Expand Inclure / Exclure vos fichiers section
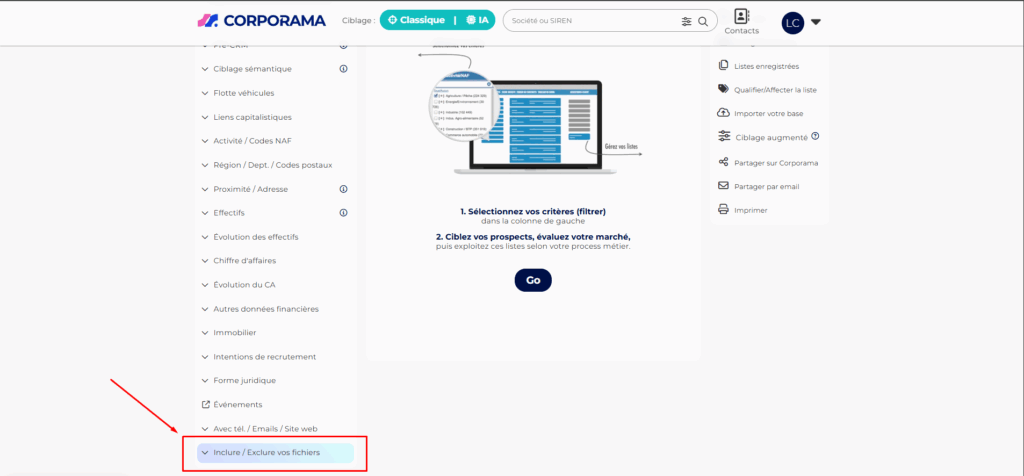1024x476 pixels. pyautogui.click(x=266, y=453)
